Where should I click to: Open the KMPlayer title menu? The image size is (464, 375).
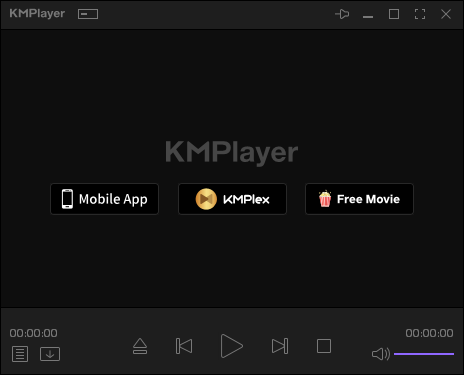tap(37, 14)
